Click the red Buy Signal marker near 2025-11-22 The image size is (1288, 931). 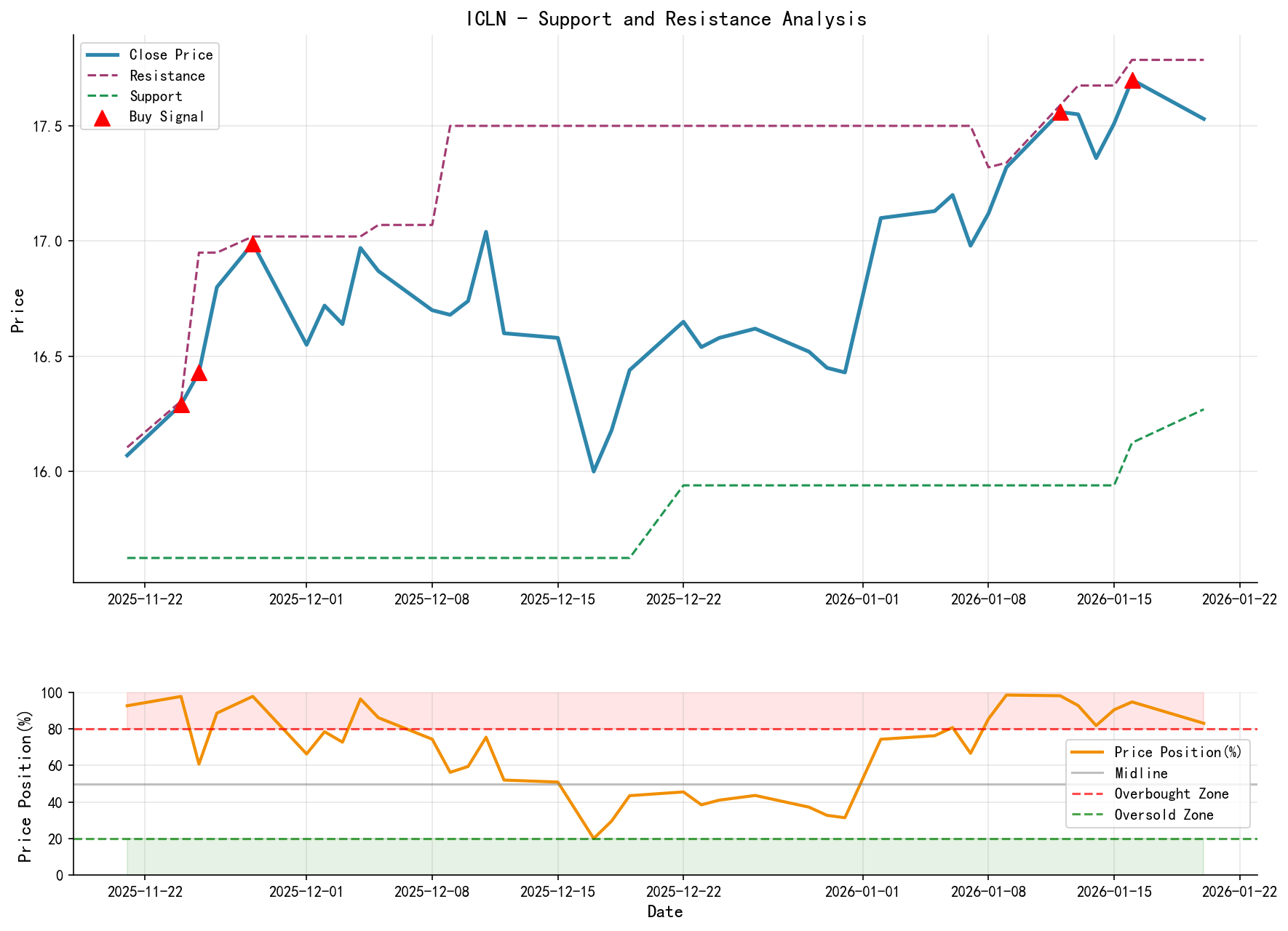180,405
